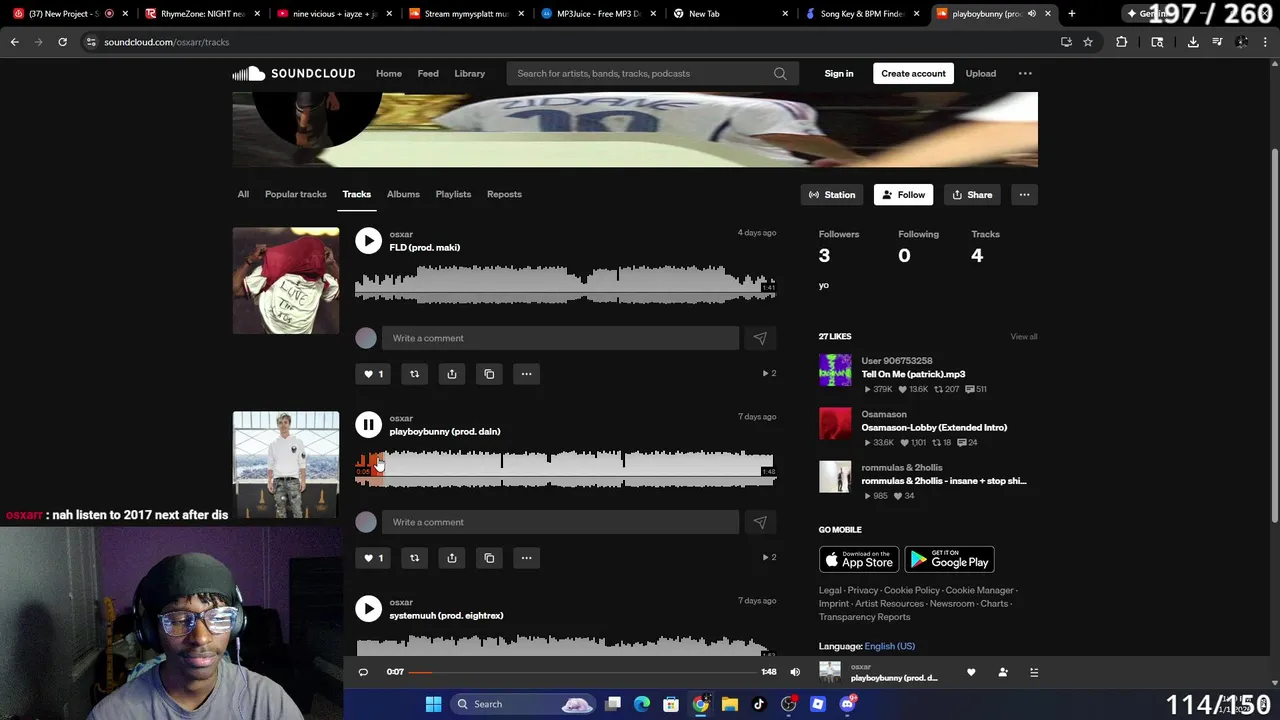Open browser downloads icon

(1193, 42)
